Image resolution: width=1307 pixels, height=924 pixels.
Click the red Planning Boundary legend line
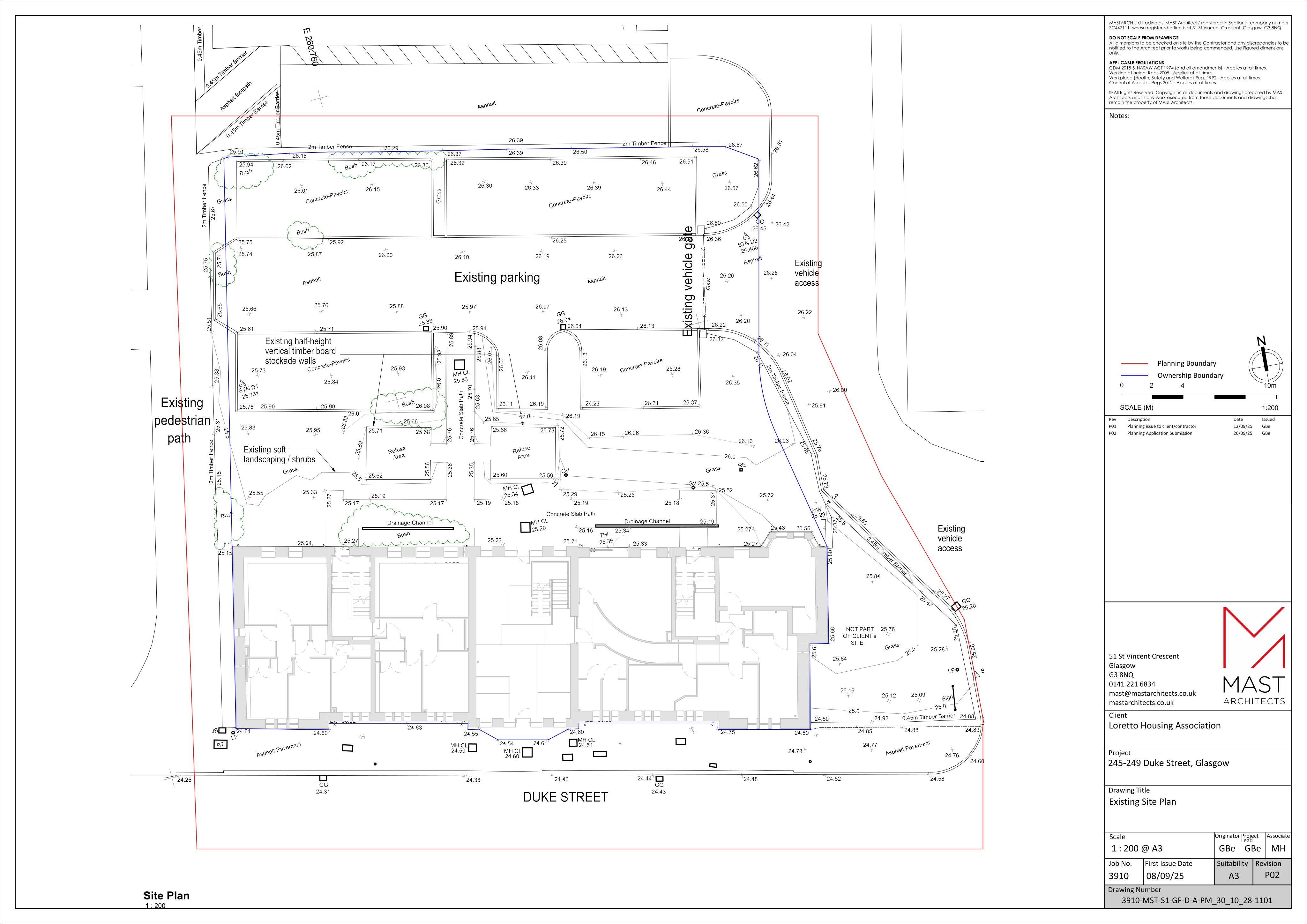1136,363
